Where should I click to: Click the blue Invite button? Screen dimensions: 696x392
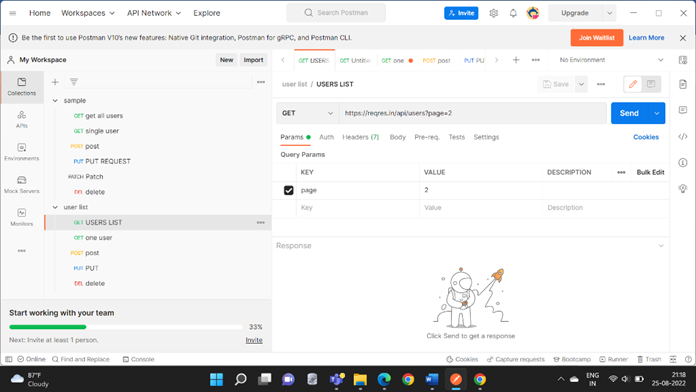(461, 13)
